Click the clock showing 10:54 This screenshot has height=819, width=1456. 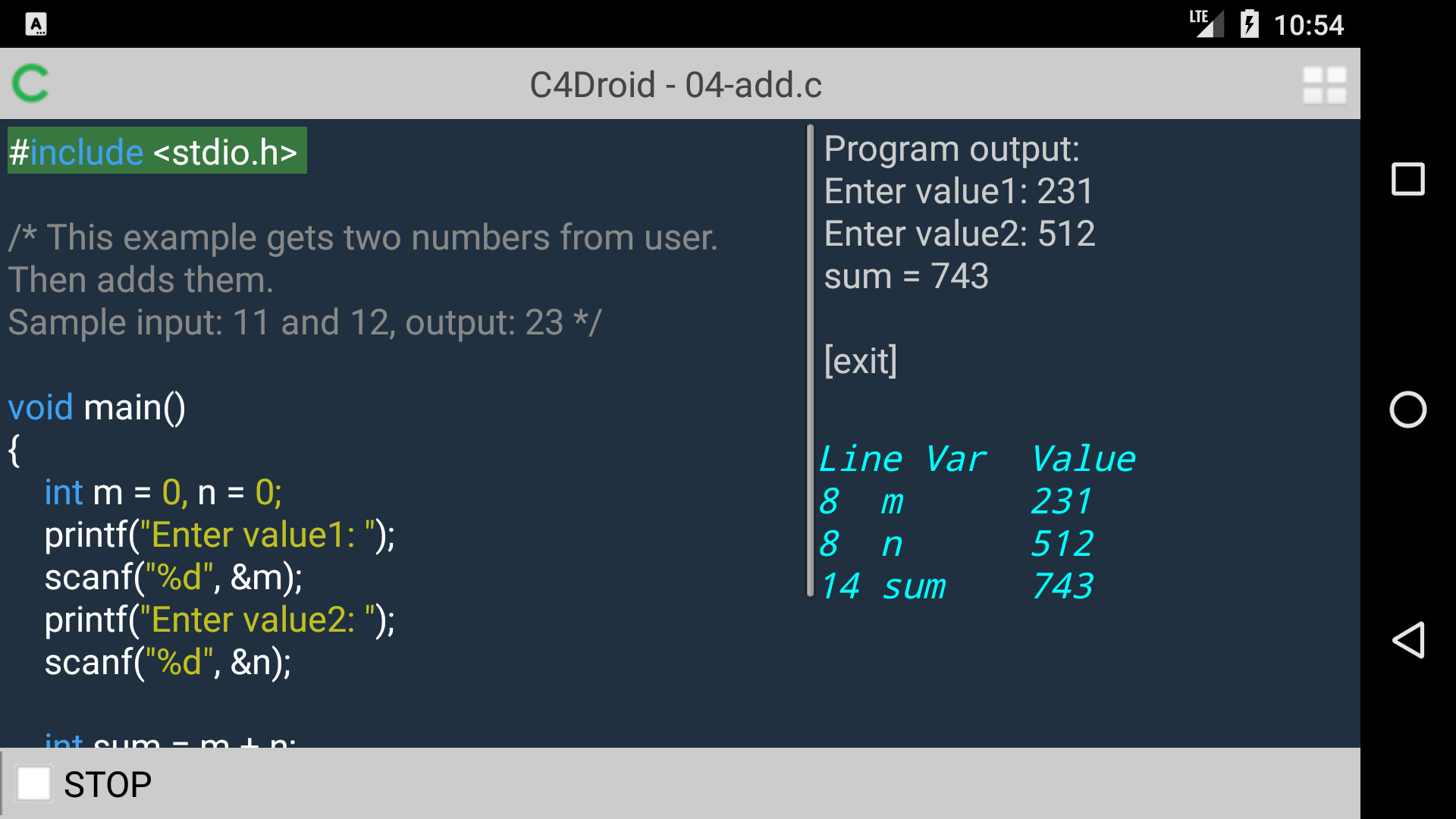click(x=1310, y=24)
